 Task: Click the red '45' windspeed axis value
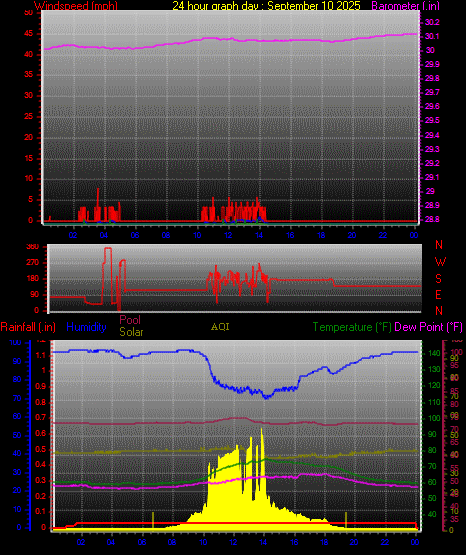[x=29, y=34]
